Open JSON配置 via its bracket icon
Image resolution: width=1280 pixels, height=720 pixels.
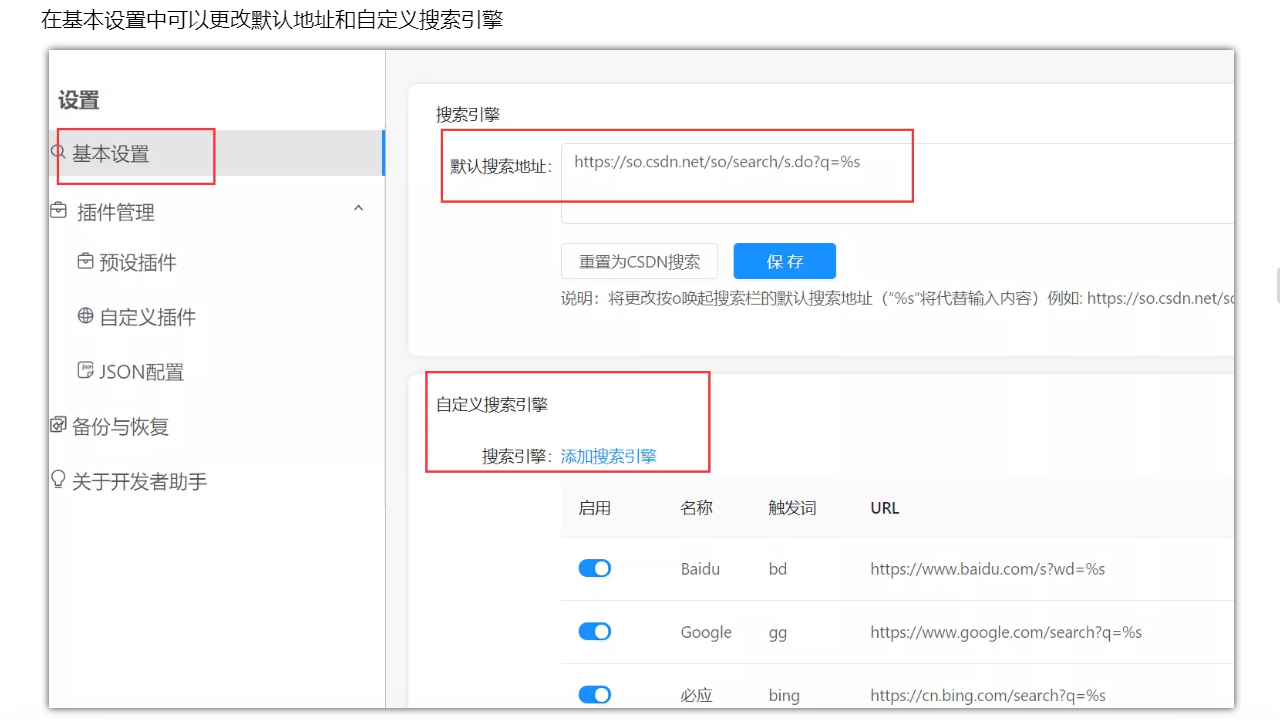84,370
